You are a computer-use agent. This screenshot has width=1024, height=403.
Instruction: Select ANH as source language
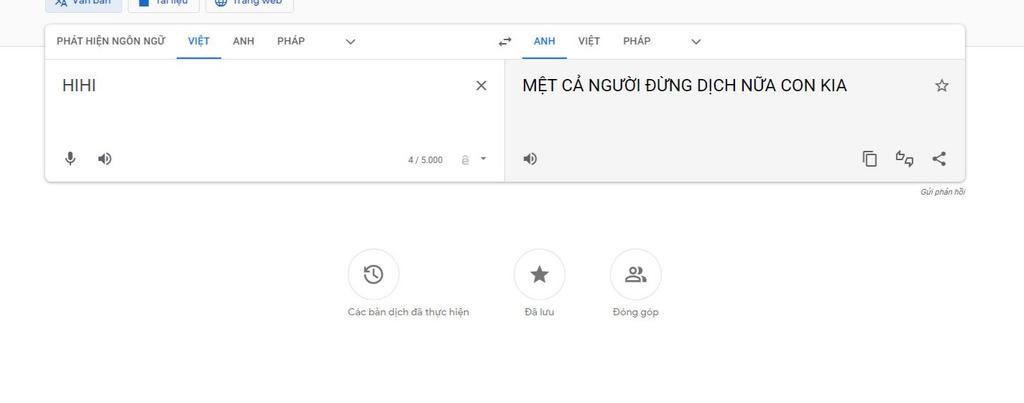pyautogui.click(x=244, y=41)
